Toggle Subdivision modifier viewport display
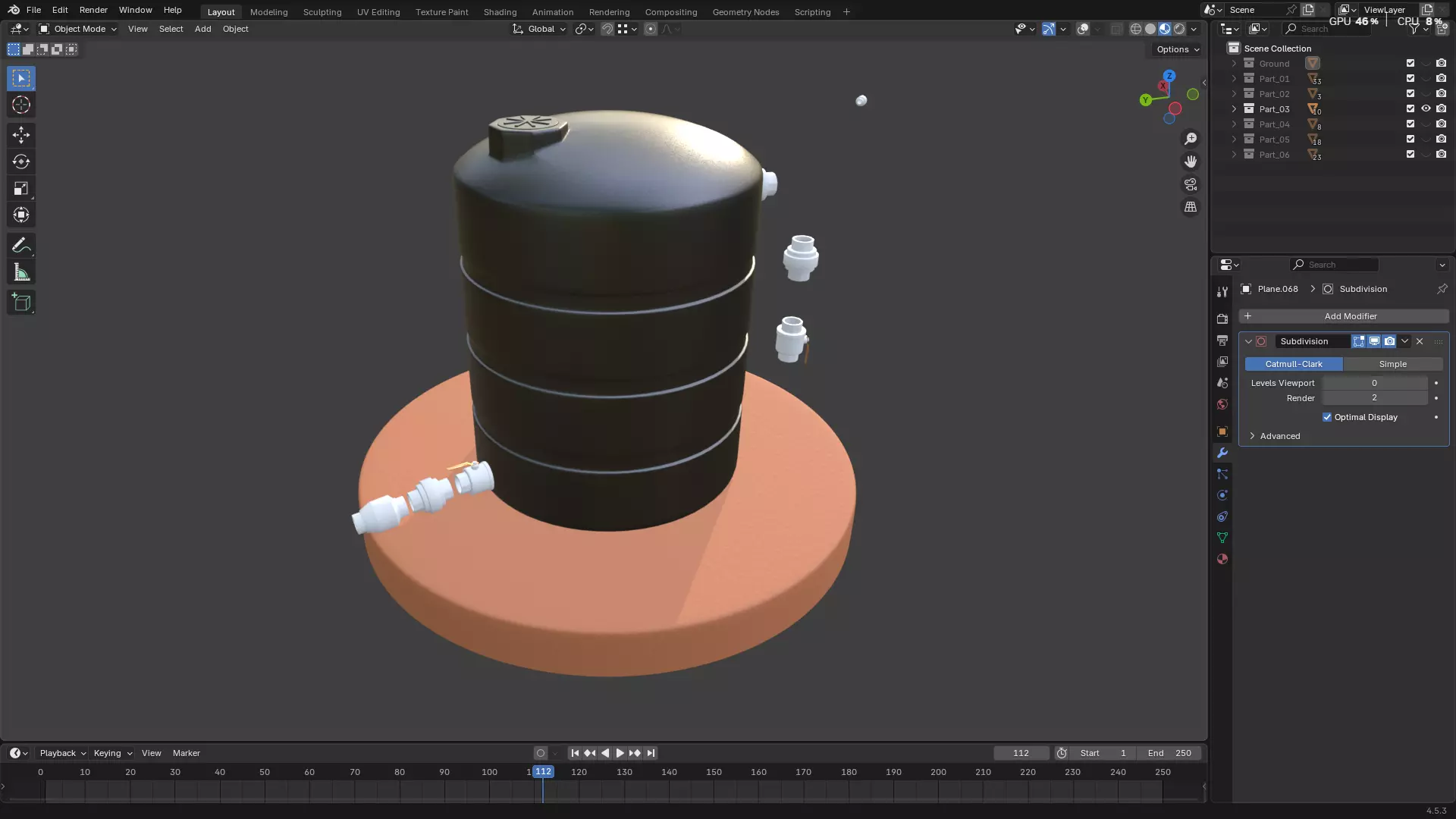Image resolution: width=1456 pixels, height=819 pixels. point(1374,341)
